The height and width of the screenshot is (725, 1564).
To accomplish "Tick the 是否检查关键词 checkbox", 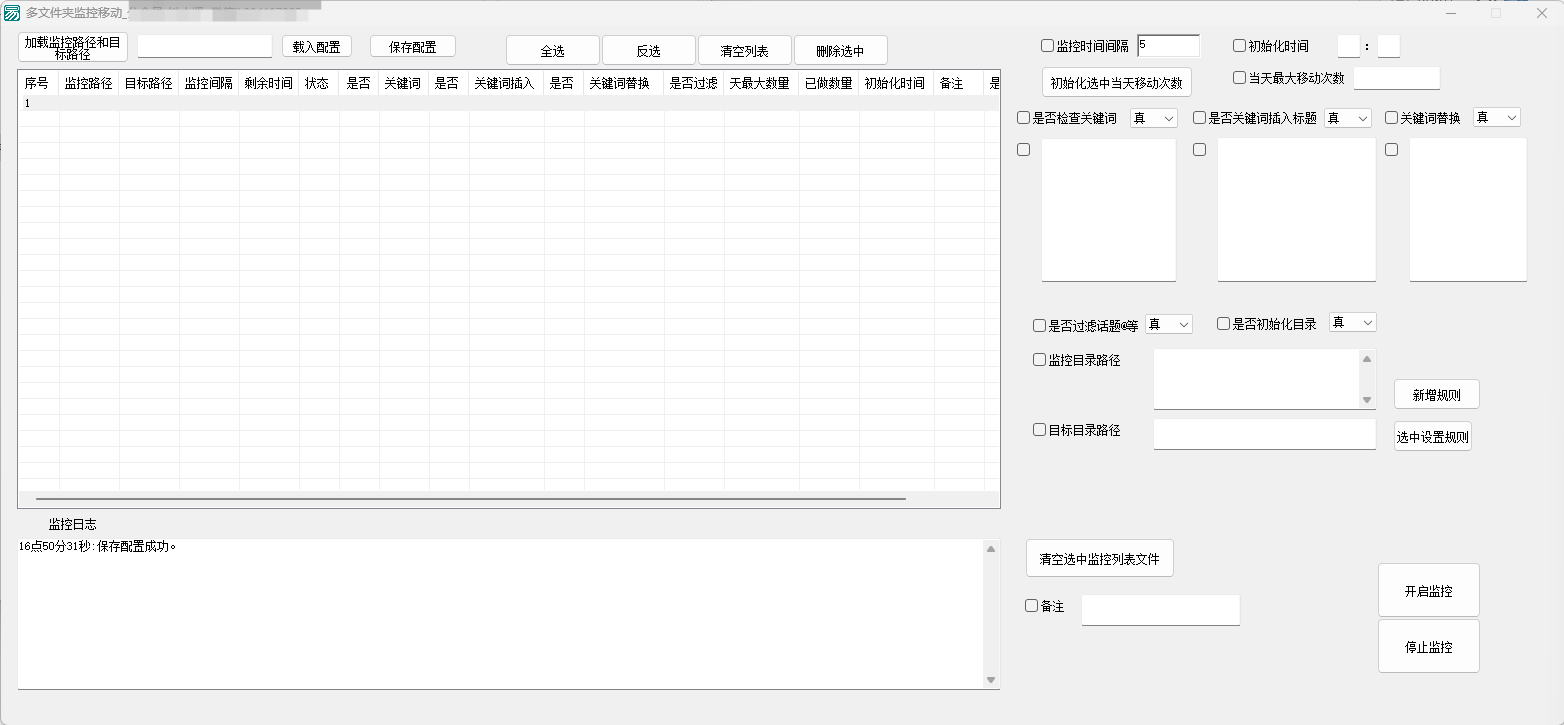I will [1024, 118].
